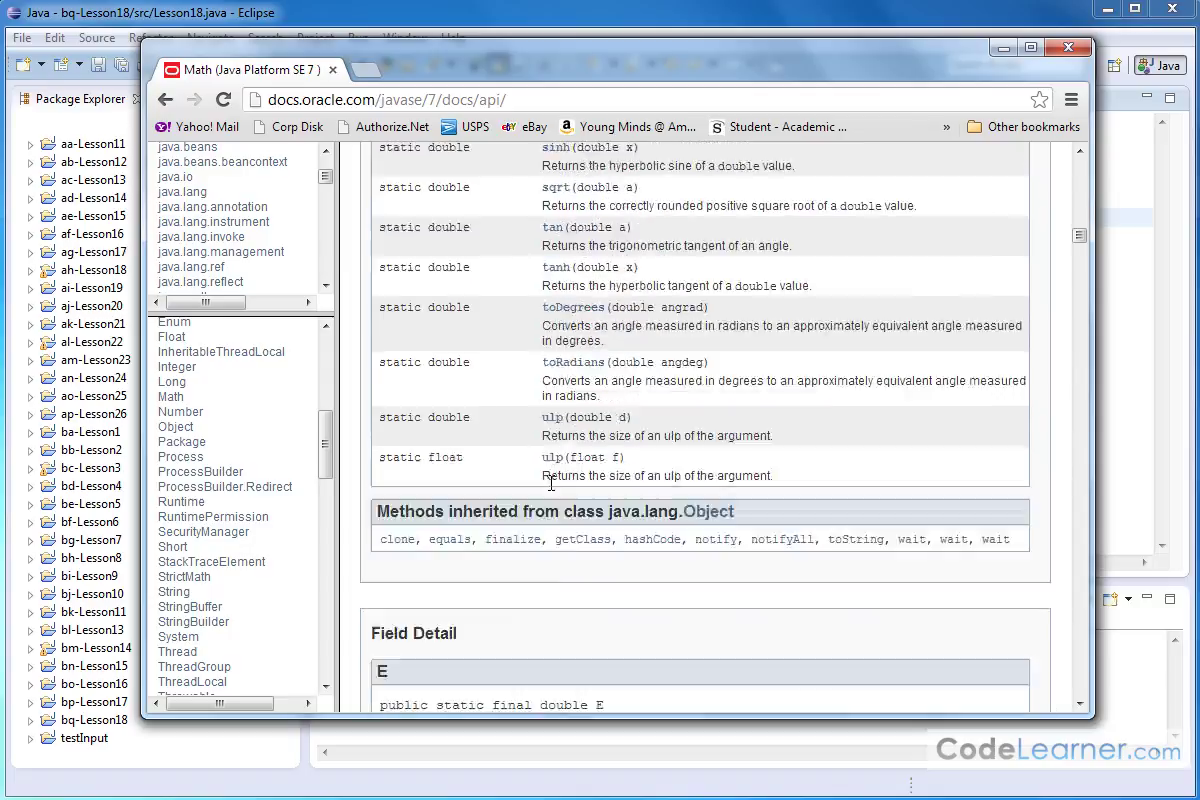The width and height of the screenshot is (1200, 800).
Task: Open the java.lang package link
Action: point(182,192)
